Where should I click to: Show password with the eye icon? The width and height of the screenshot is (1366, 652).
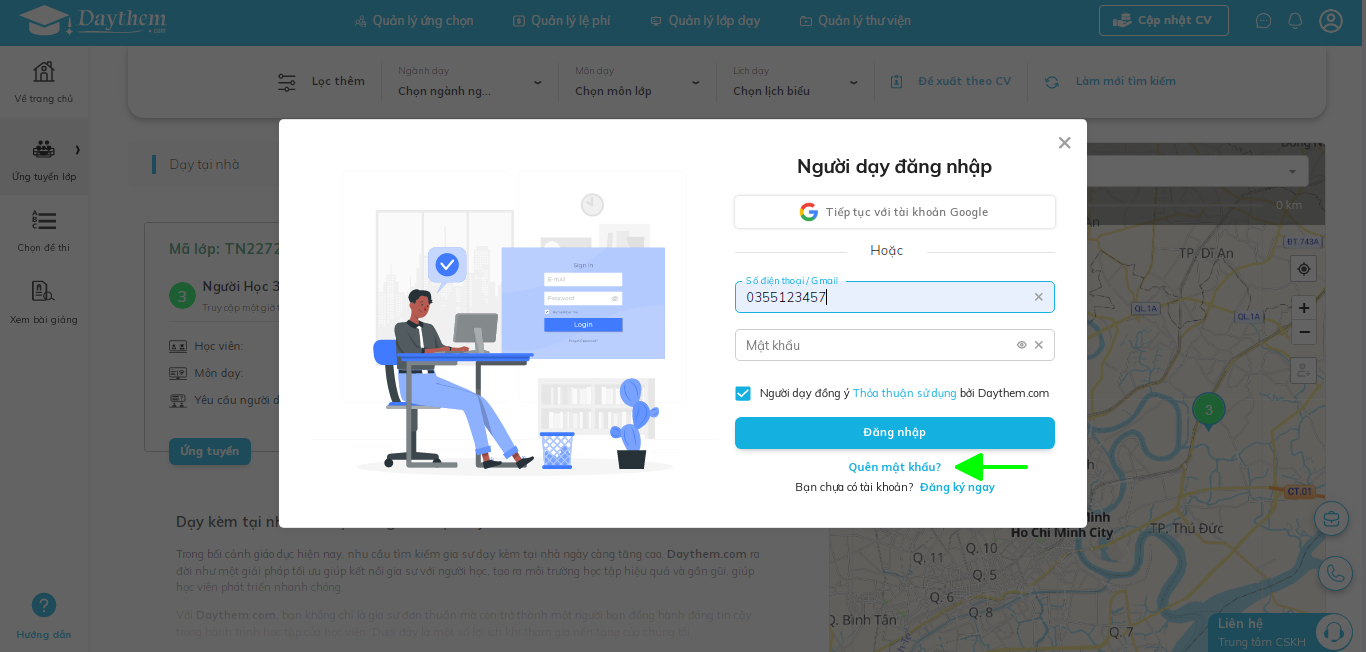(x=1022, y=345)
